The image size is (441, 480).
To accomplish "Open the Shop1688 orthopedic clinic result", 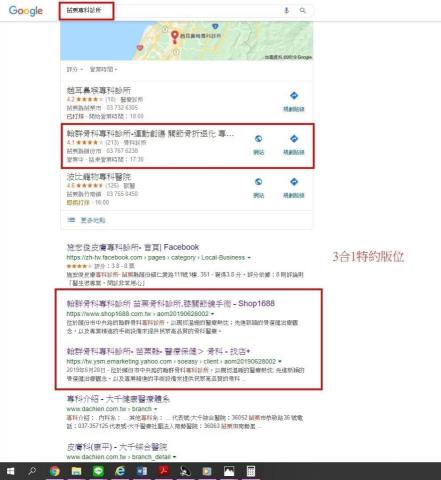I will (171, 304).
